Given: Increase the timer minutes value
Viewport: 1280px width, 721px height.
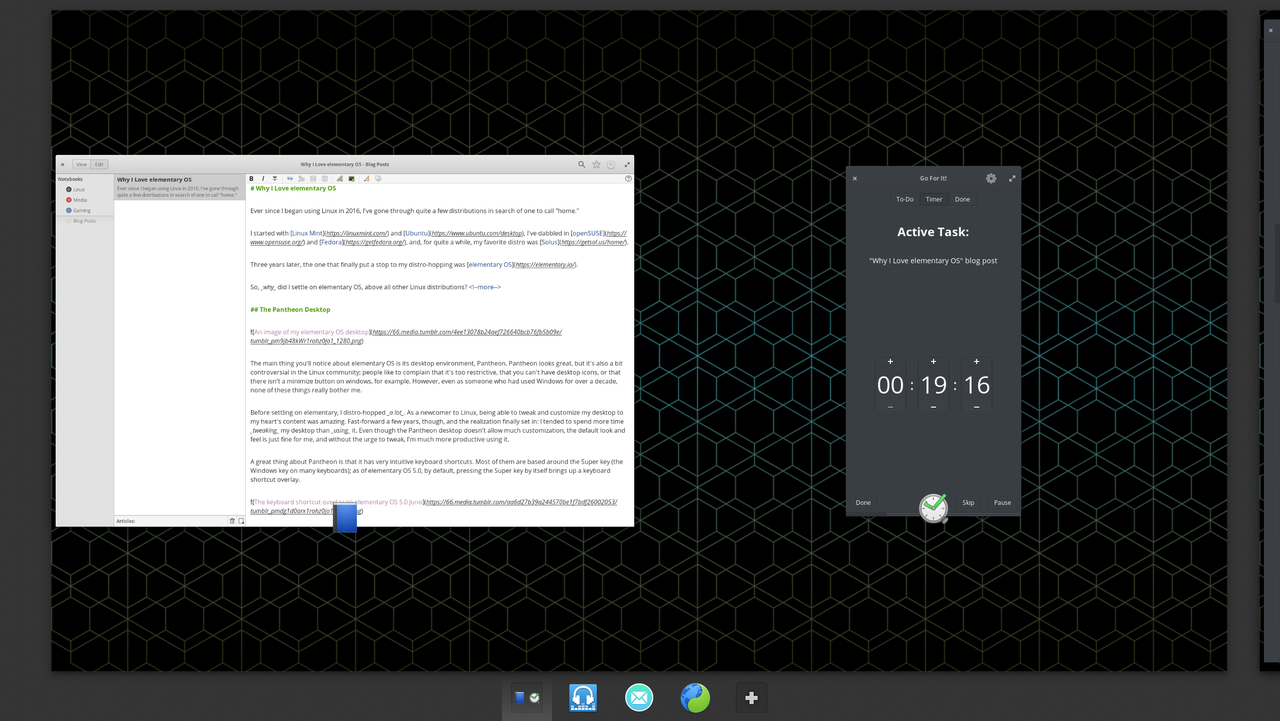Looking at the screenshot, I should [x=934, y=362].
